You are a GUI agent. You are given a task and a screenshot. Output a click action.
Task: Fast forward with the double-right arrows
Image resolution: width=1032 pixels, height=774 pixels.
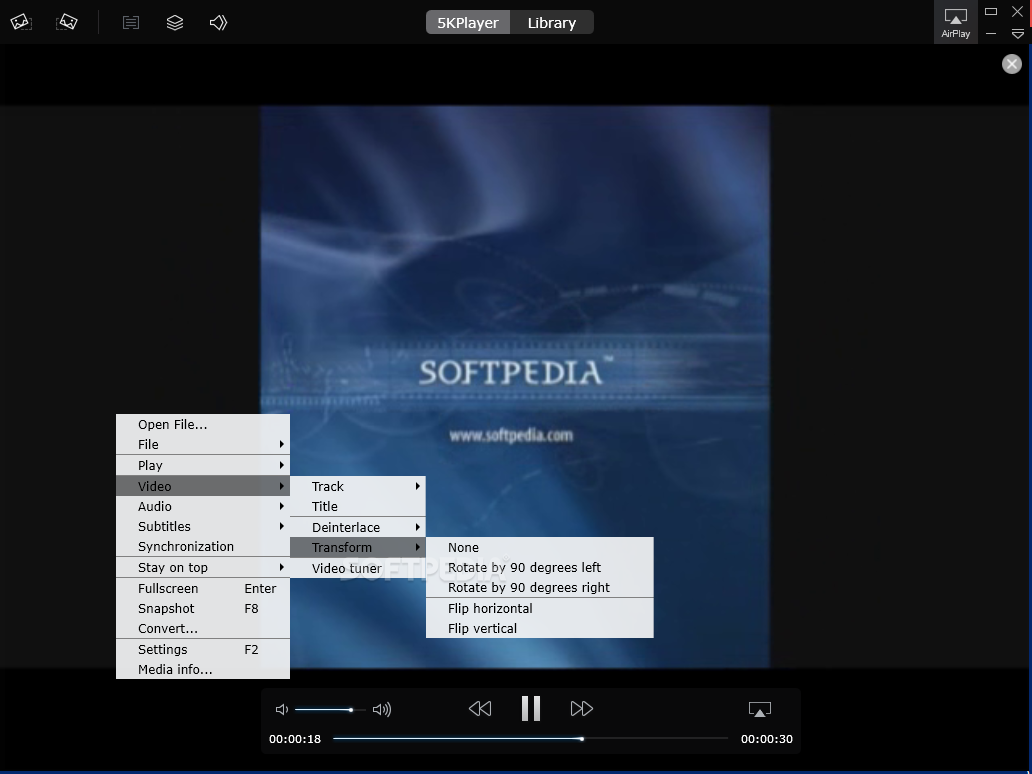[582, 708]
